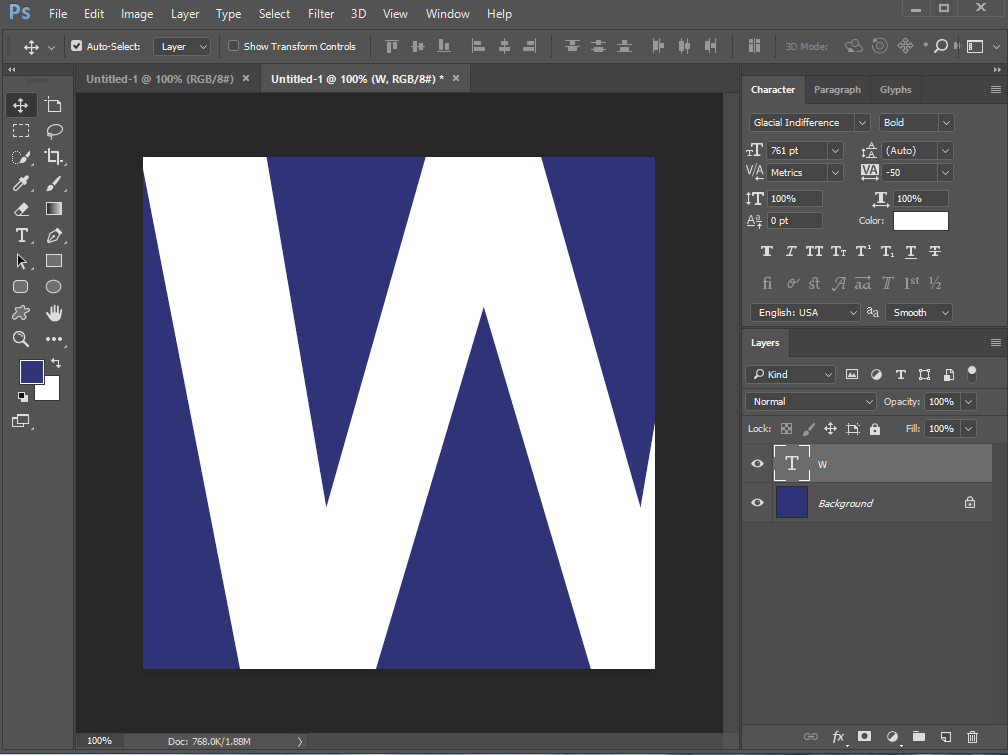Select the Quick Selection tool

point(21,157)
